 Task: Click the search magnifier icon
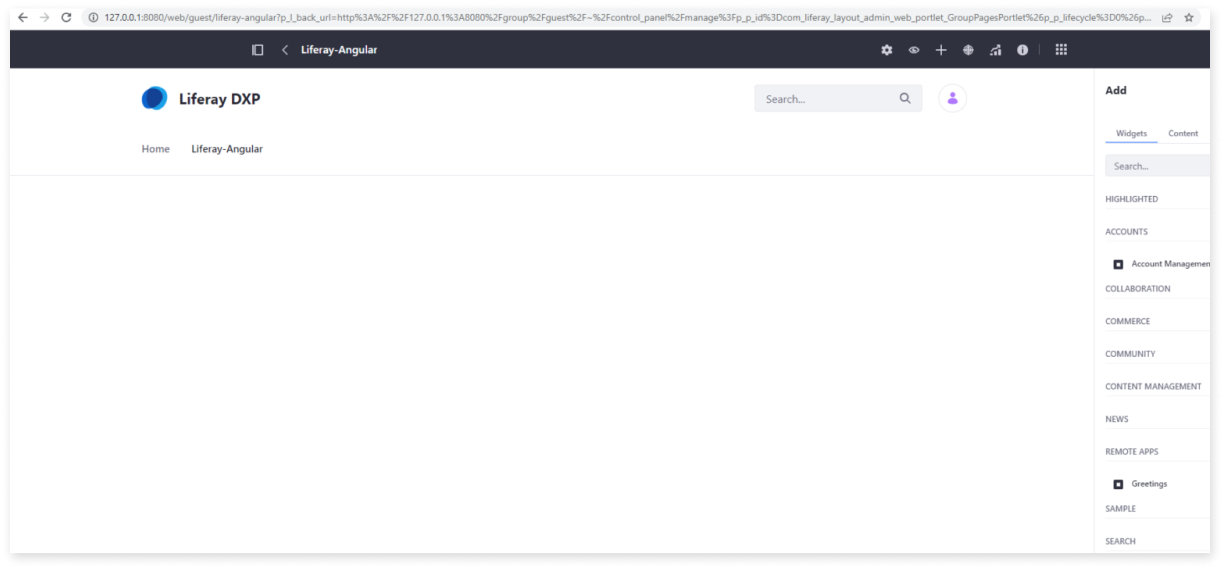point(905,98)
